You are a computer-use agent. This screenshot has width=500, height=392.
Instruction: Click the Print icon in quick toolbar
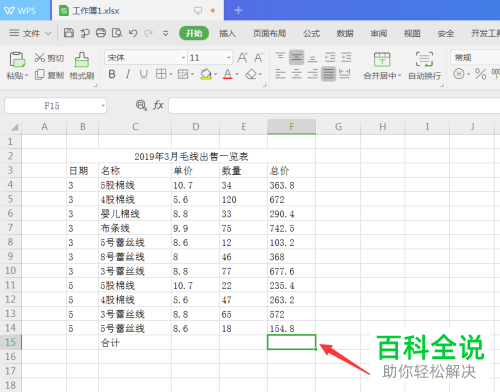point(101,33)
